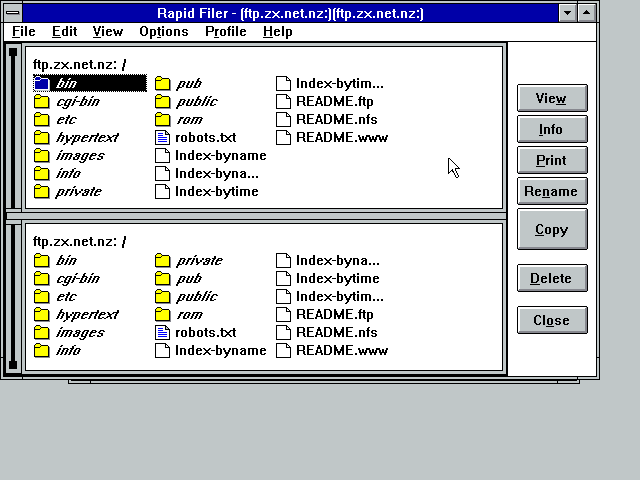Click the robots.txt file icon in top pane

[x=163, y=138]
